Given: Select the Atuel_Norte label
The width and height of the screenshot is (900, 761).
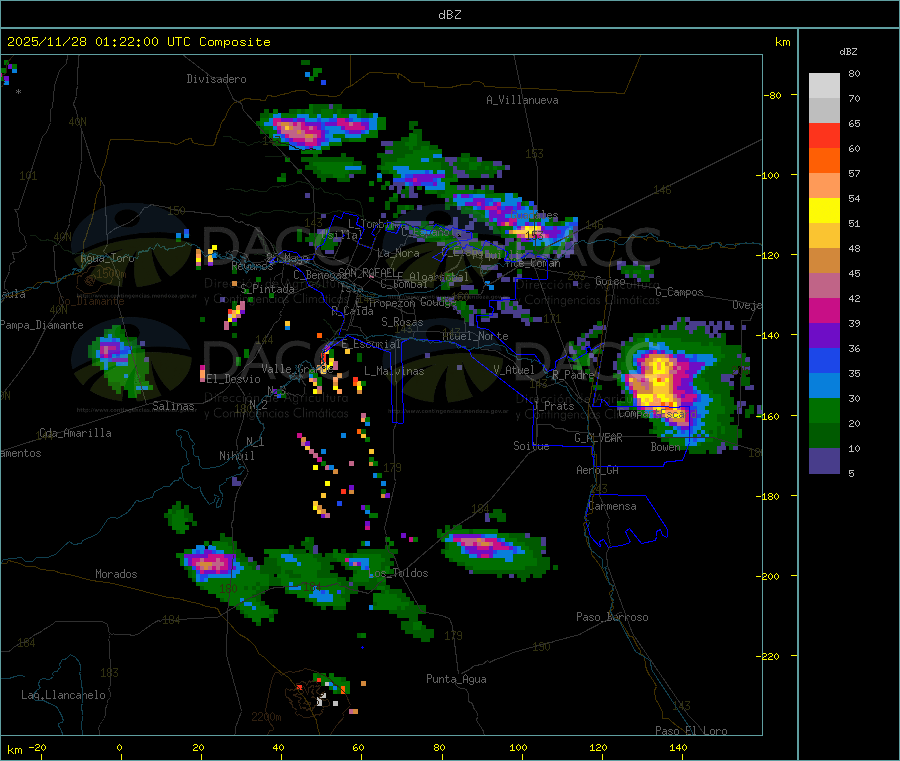Looking at the screenshot, I should [x=475, y=336].
